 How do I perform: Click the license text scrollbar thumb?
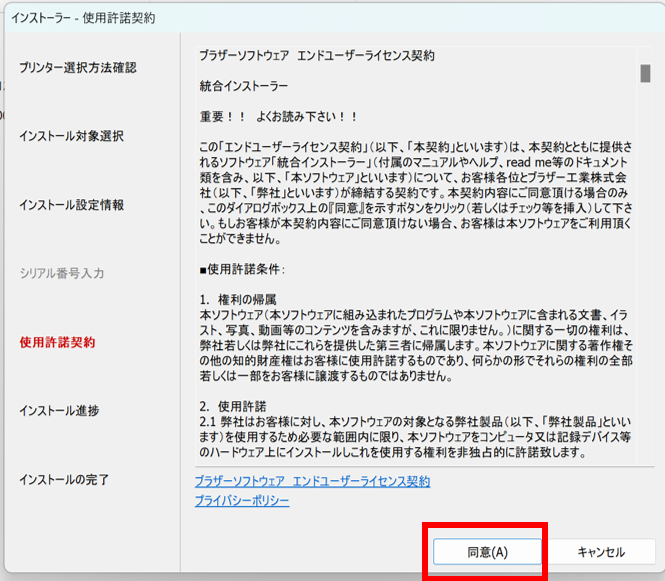coord(645,73)
